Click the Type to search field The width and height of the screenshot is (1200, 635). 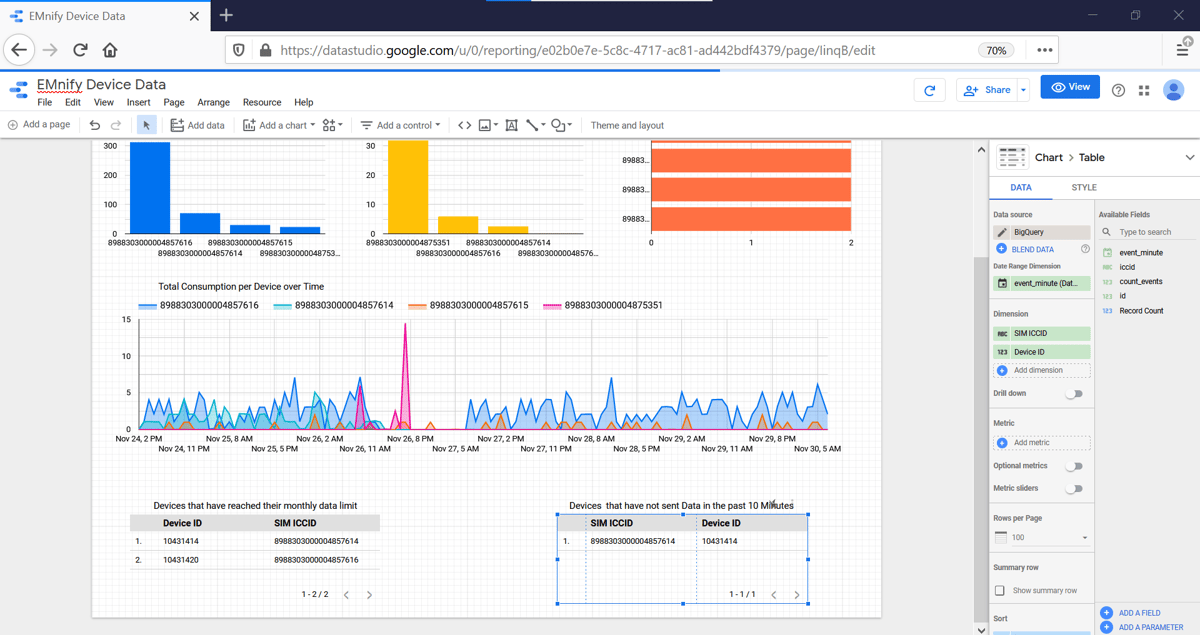pyautogui.click(x=1148, y=232)
